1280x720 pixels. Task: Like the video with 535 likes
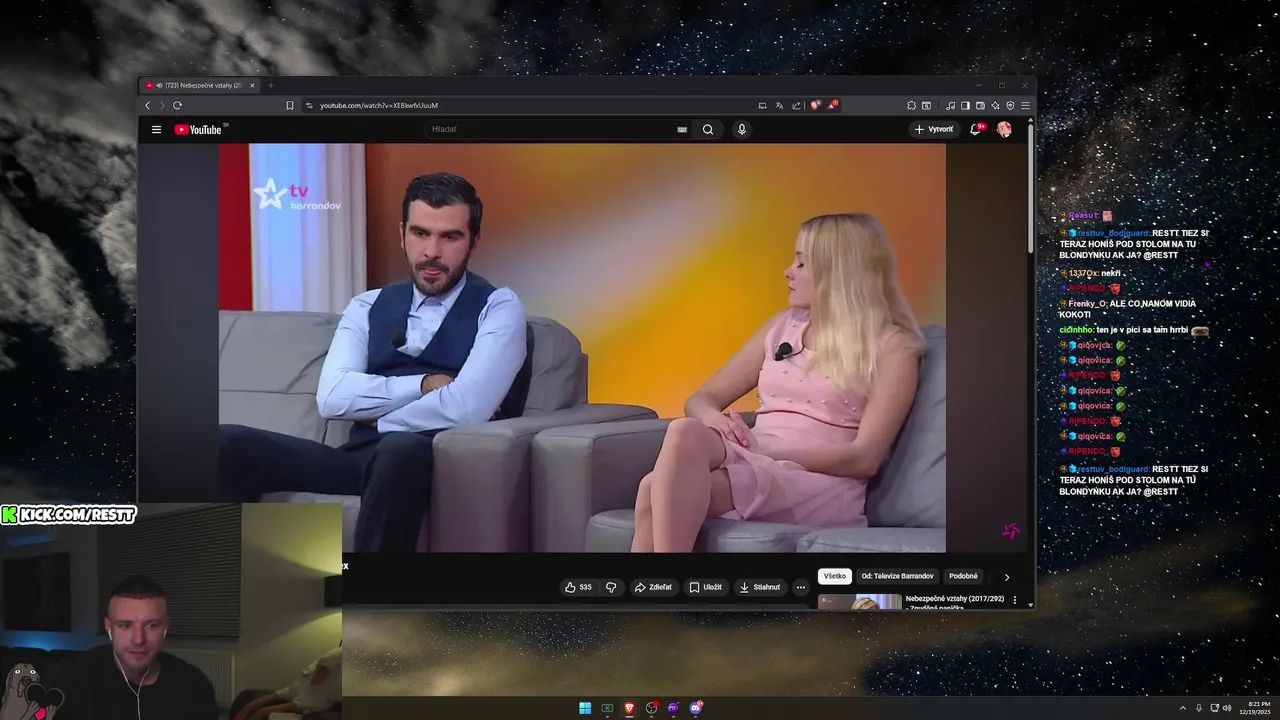click(578, 587)
